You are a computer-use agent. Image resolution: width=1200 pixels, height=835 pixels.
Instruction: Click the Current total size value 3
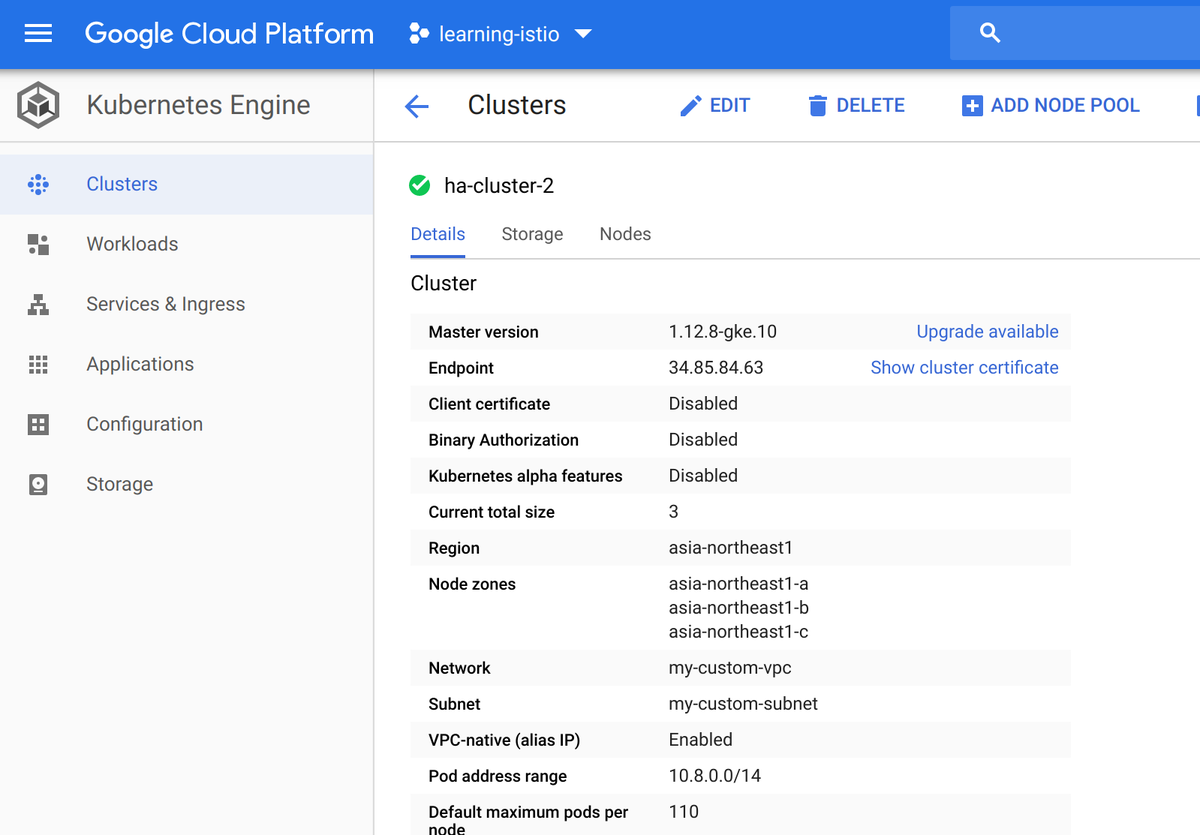click(674, 512)
